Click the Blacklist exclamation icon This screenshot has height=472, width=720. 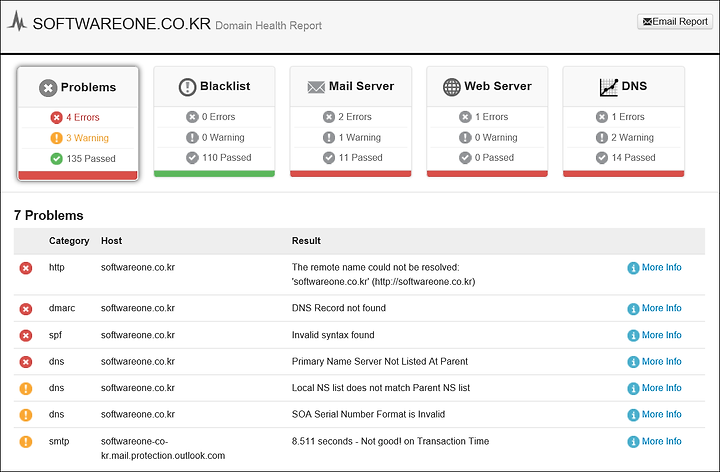coord(187,87)
